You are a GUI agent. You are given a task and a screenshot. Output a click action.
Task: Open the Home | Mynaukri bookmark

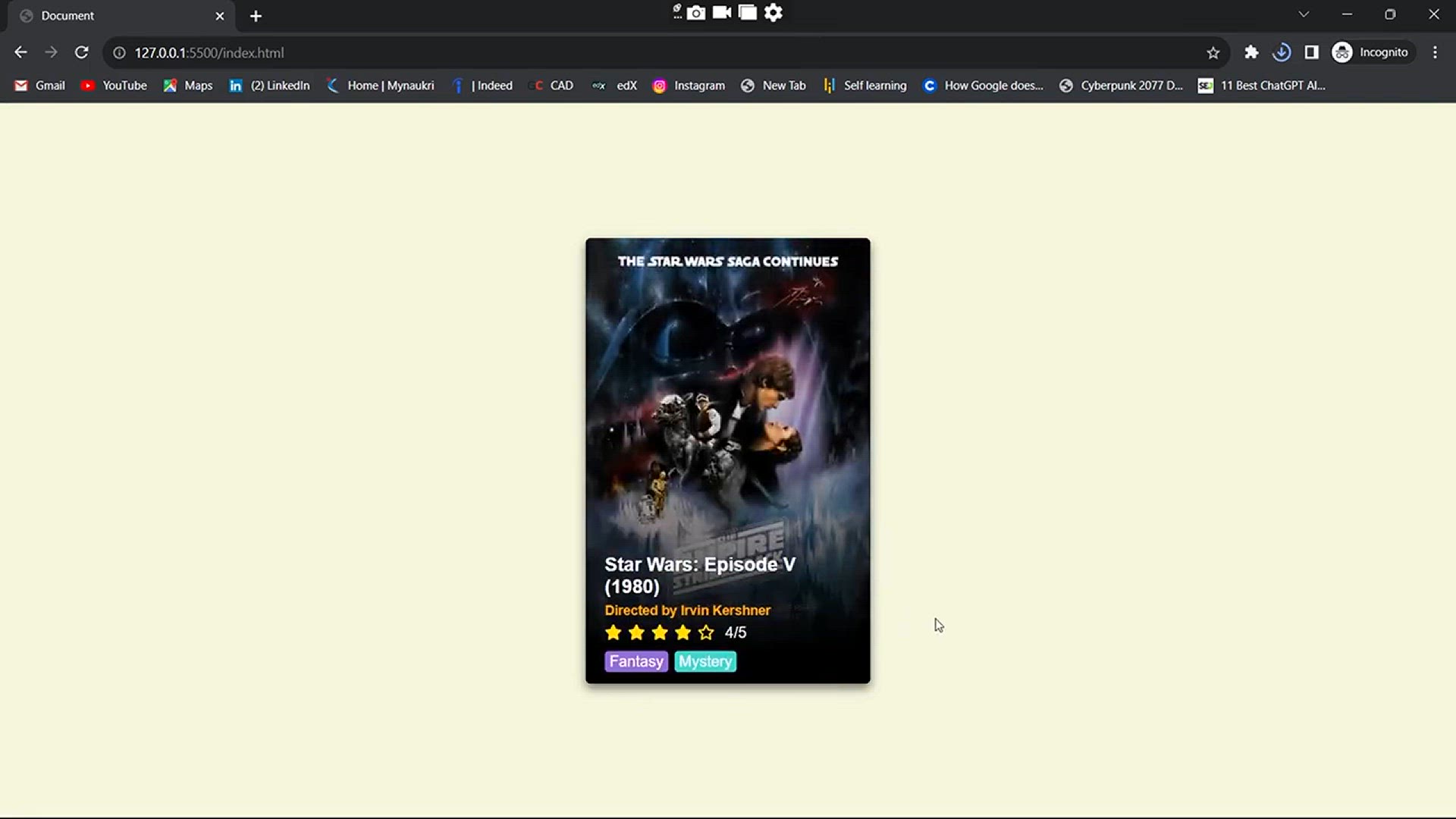pyautogui.click(x=381, y=86)
